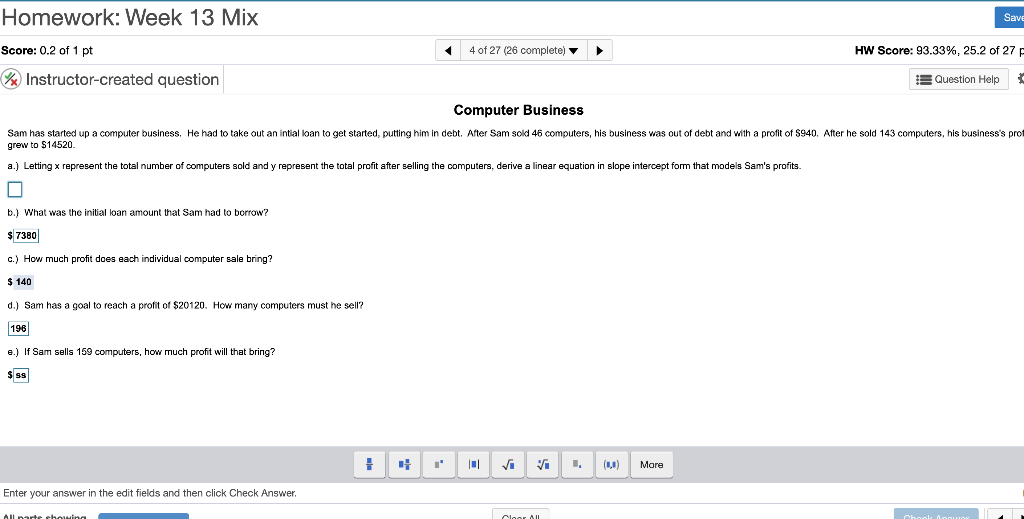This screenshot has width=1024, height=519.
Task: Click the empty answer box for part a
Action: point(15,189)
